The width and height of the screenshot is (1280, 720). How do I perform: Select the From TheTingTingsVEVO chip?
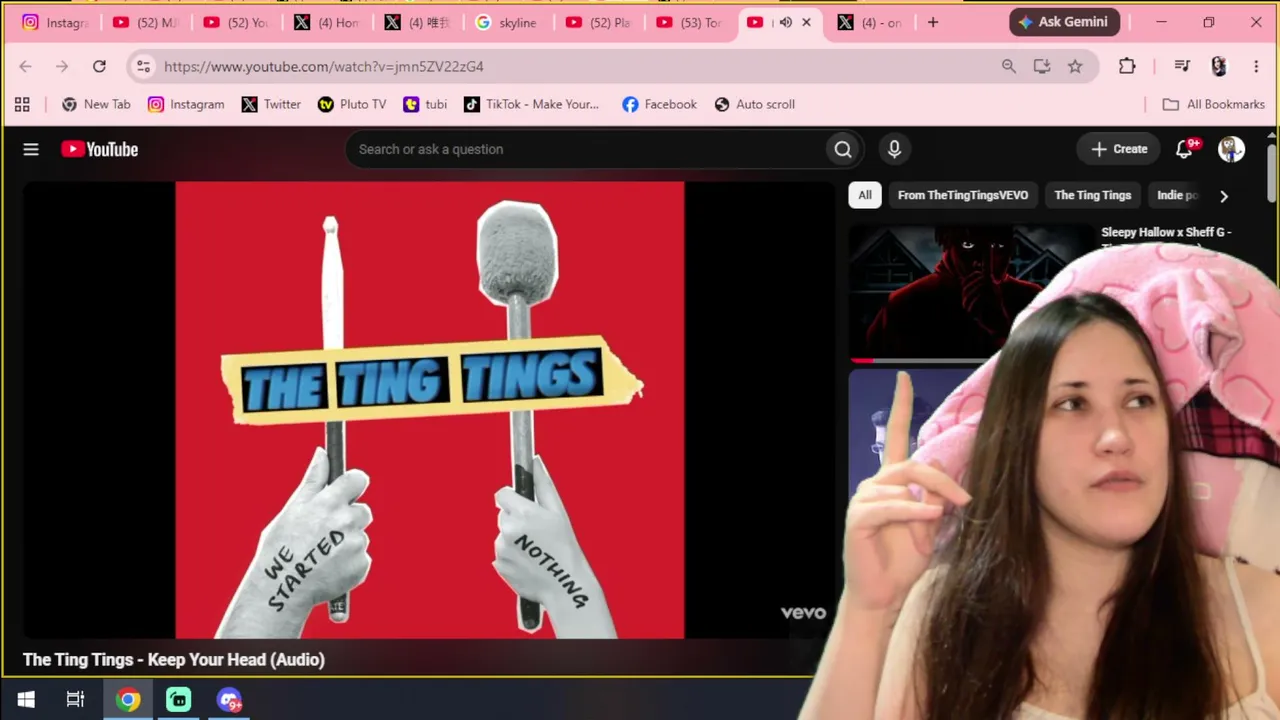tap(963, 195)
